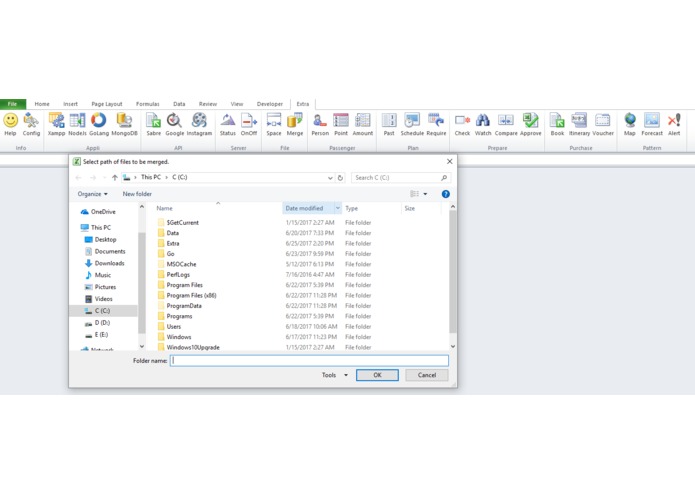Screen dimensions: 695x494
Task: Click the Instagram API icon
Action: coord(199,120)
